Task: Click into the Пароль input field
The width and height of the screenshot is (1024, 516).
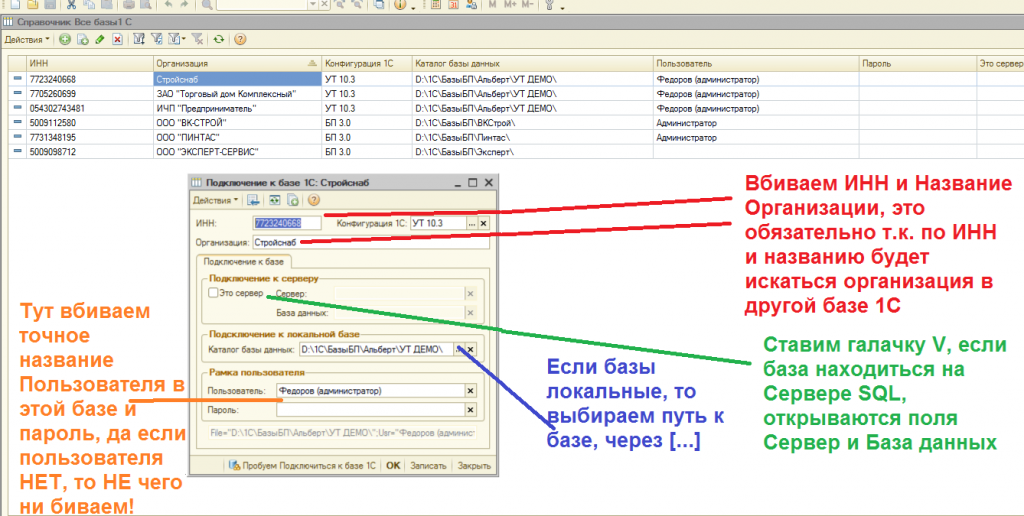Action: pos(370,410)
